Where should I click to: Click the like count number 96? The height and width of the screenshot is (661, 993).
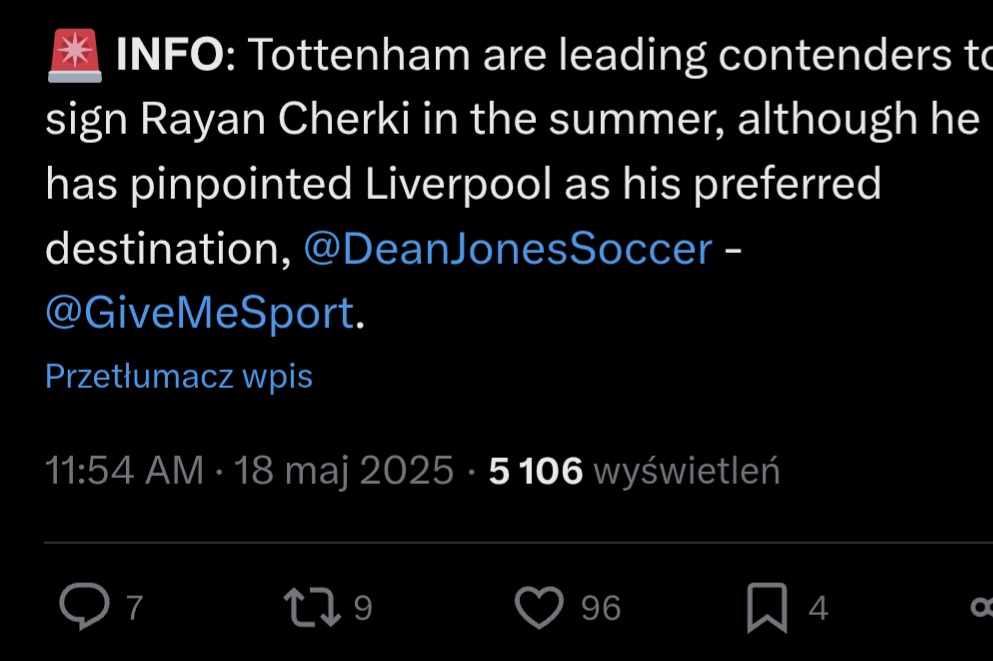pos(600,608)
